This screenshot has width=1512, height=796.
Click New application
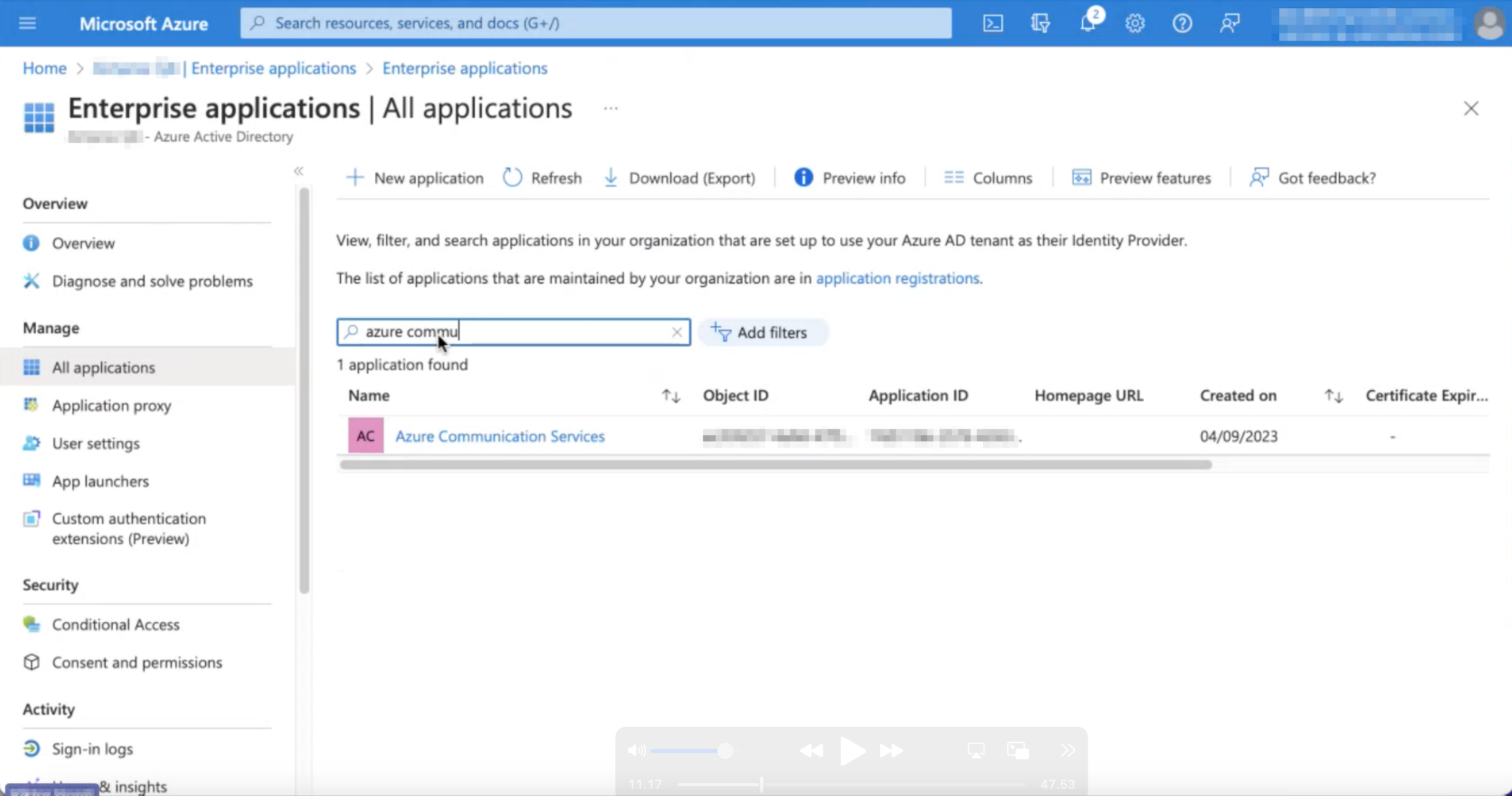(x=415, y=178)
